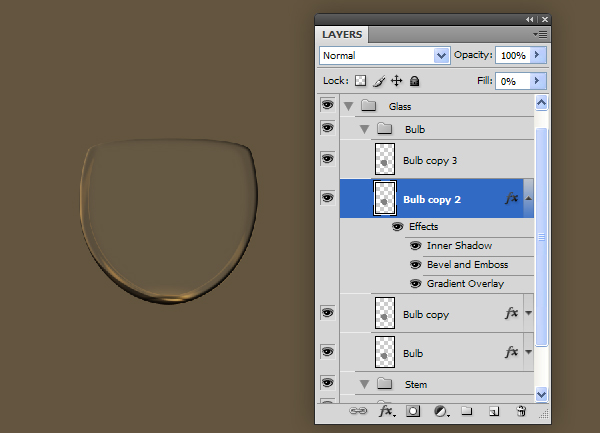This screenshot has width=600, height=433.
Task: Click the Fill value field
Action: (513, 81)
